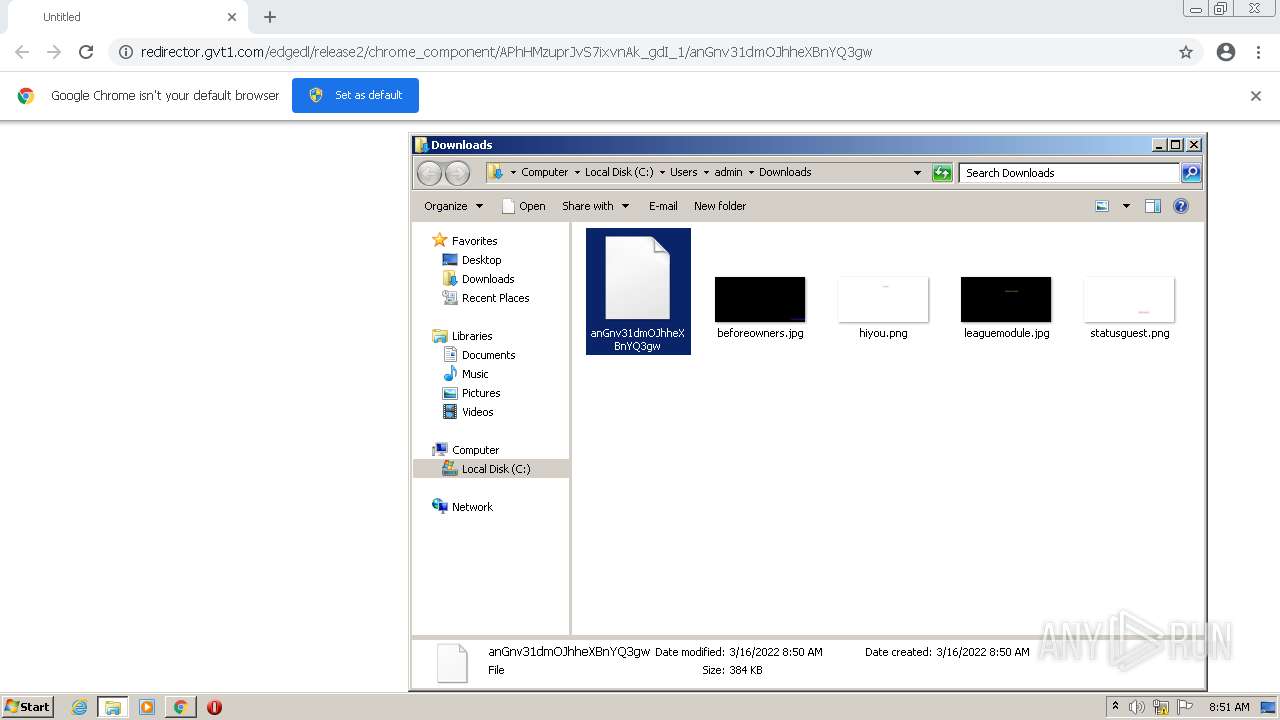Open the Chrome profile avatar menu
This screenshot has width=1280, height=720.
coord(1226,52)
